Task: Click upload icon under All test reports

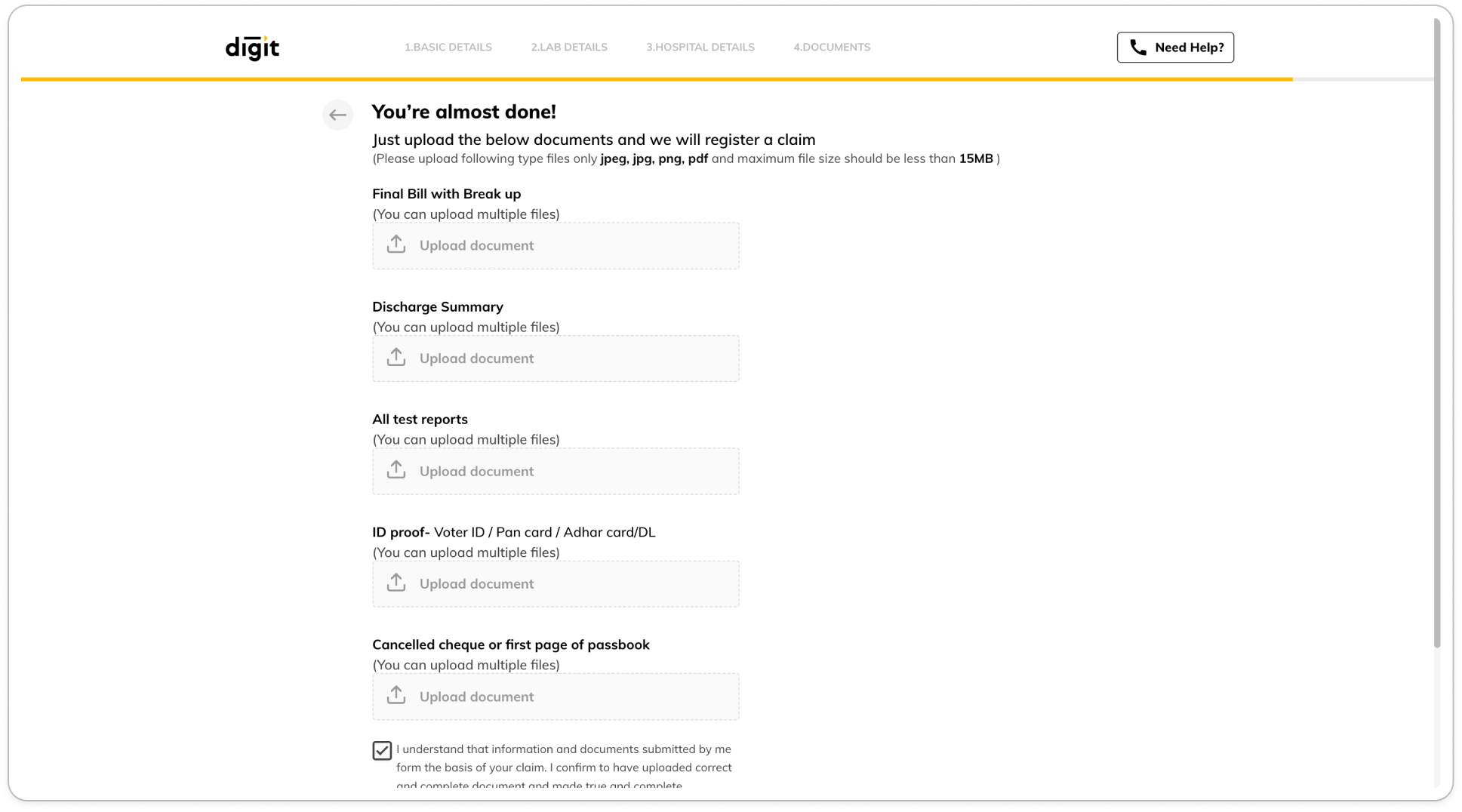Action: pyautogui.click(x=396, y=470)
